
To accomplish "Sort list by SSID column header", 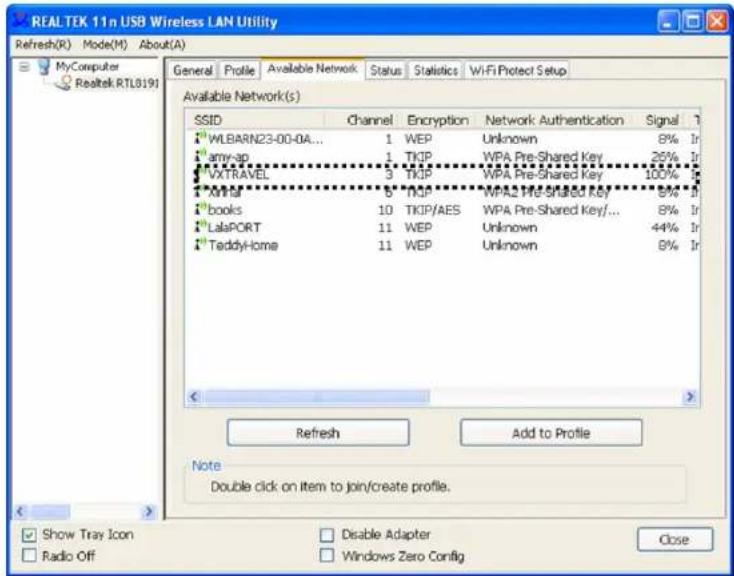I will pyautogui.click(x=255, y=120).
